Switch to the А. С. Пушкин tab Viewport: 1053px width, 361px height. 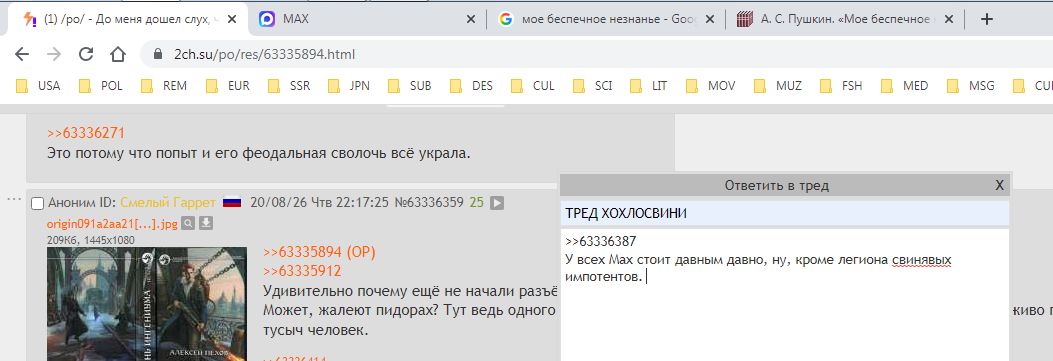point(845,19)
